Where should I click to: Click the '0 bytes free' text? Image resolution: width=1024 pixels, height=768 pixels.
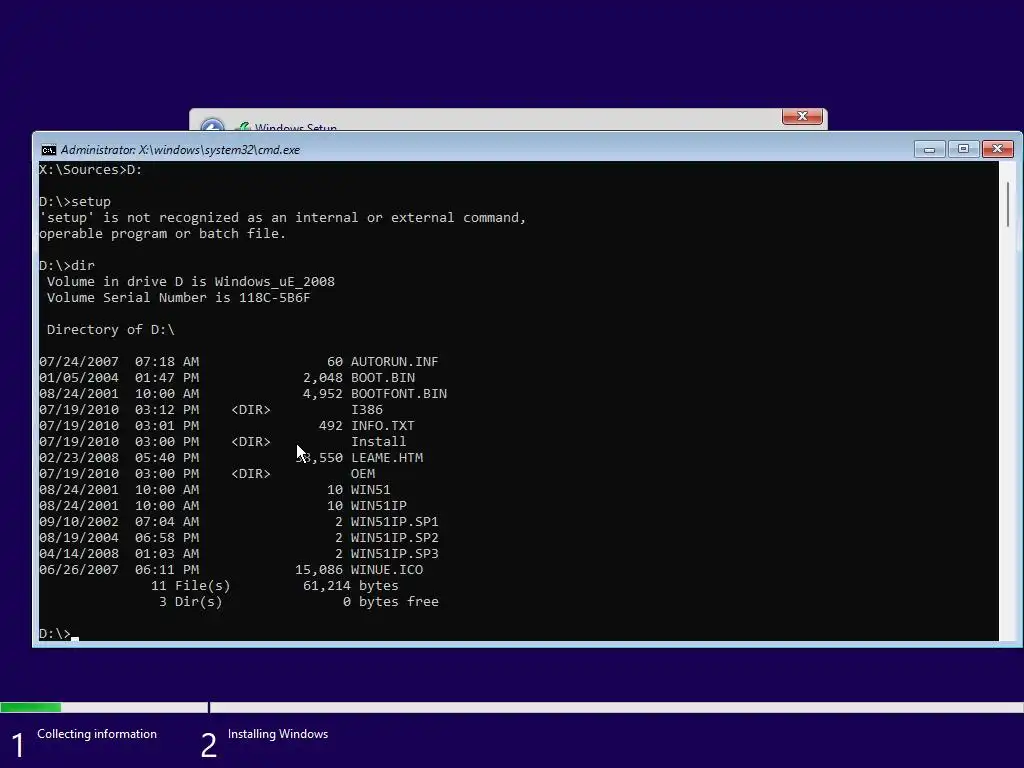tap(391, 601)
